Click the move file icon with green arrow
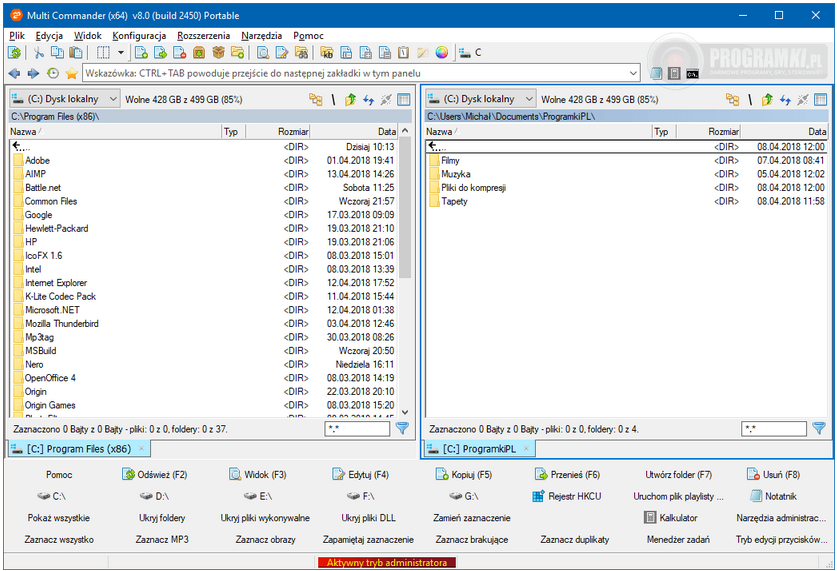 [160, 52]
